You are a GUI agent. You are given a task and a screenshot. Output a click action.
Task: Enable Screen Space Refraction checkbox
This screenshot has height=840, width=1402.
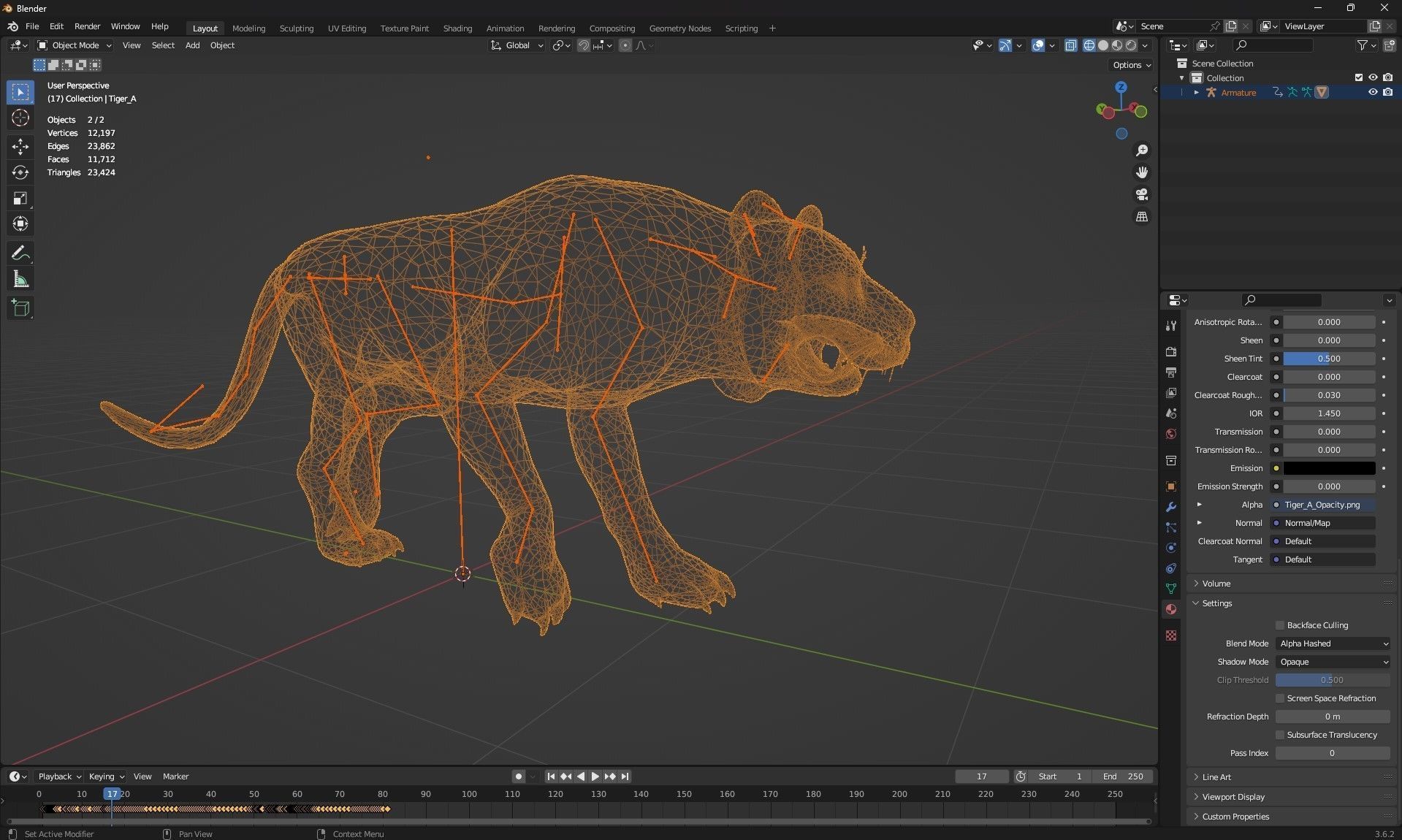pyautogui.click(x=1280, y=698)
